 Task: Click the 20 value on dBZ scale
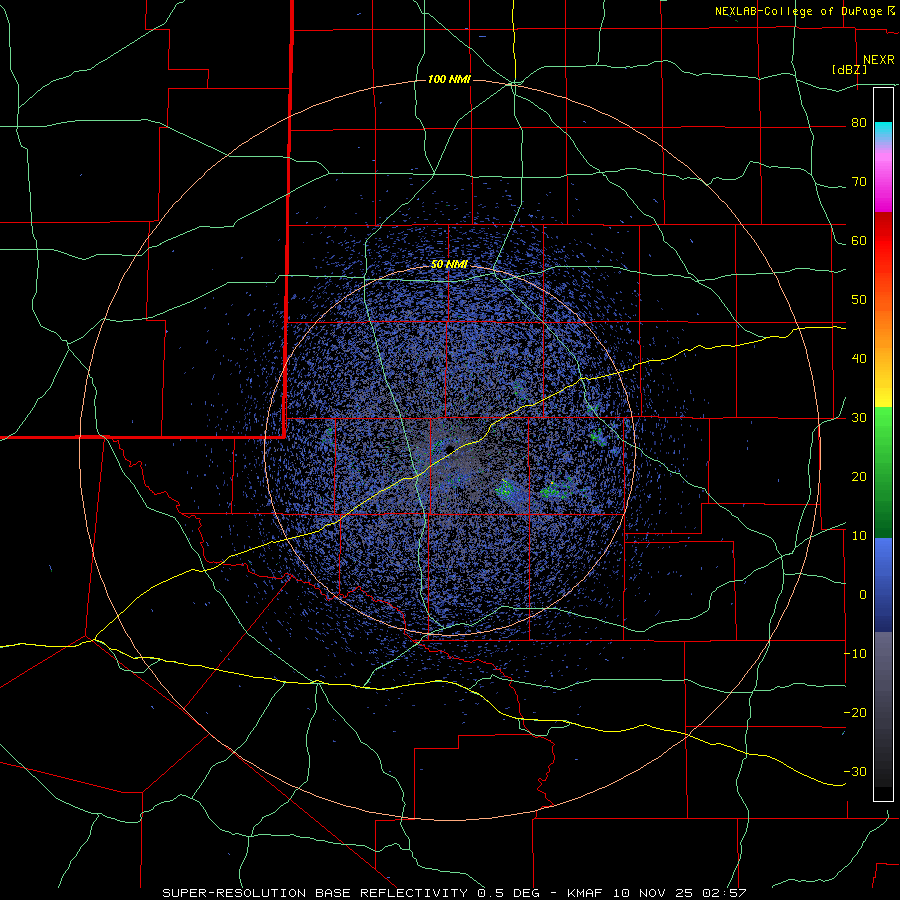coord(859,476)
